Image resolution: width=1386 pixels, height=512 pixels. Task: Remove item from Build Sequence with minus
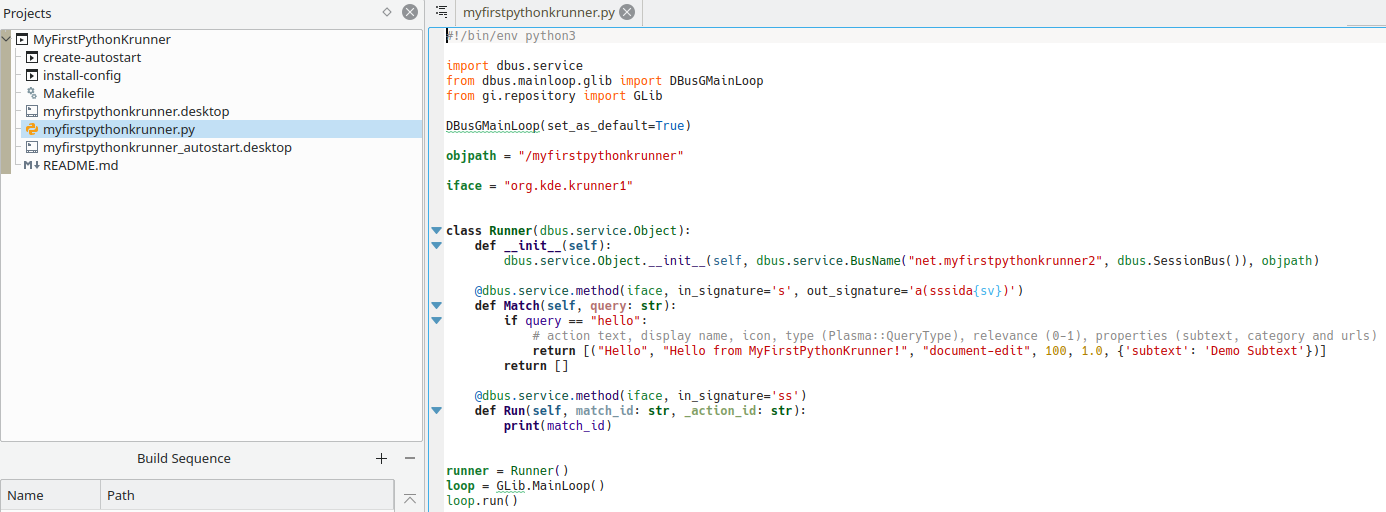(x=409, y=459)
